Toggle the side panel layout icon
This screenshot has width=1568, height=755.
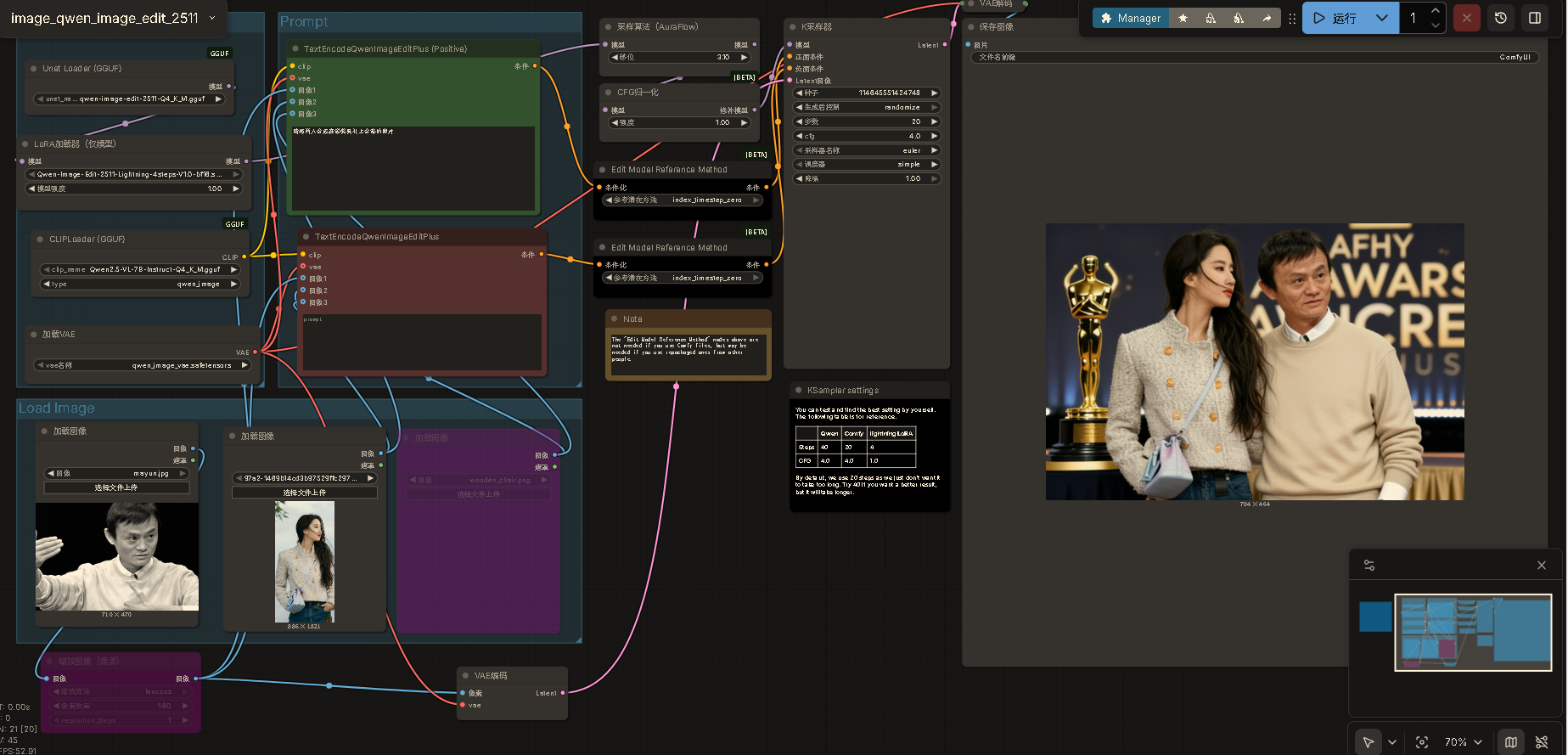(1535, 18)
